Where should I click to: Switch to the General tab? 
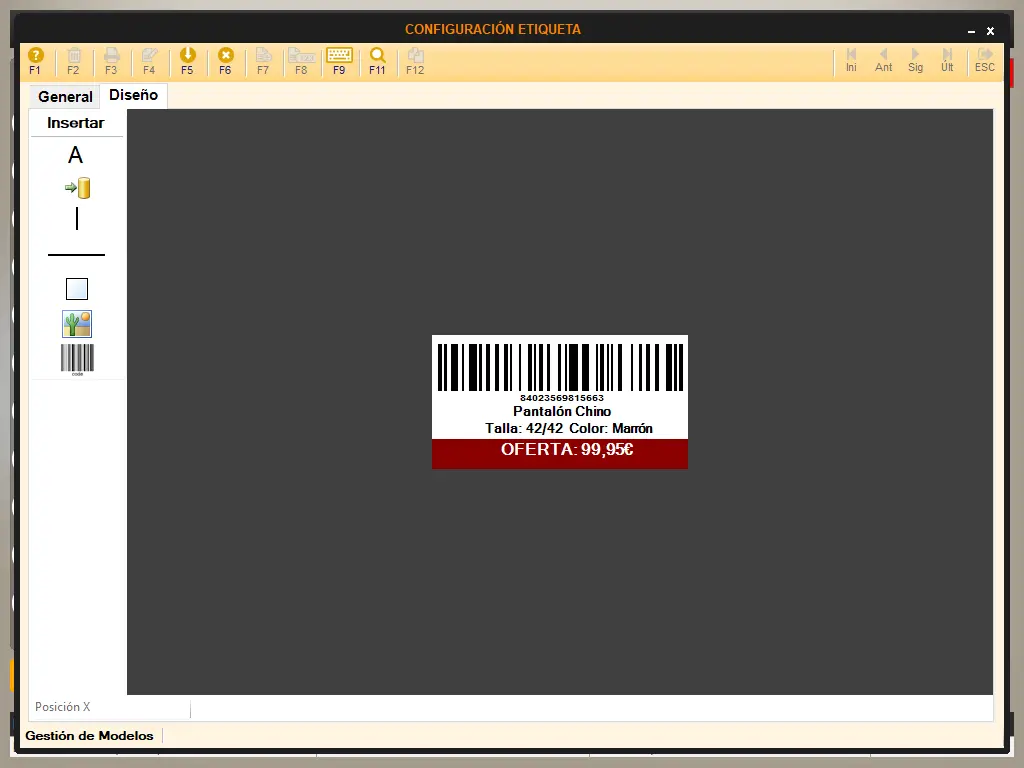tap(65, 97)
